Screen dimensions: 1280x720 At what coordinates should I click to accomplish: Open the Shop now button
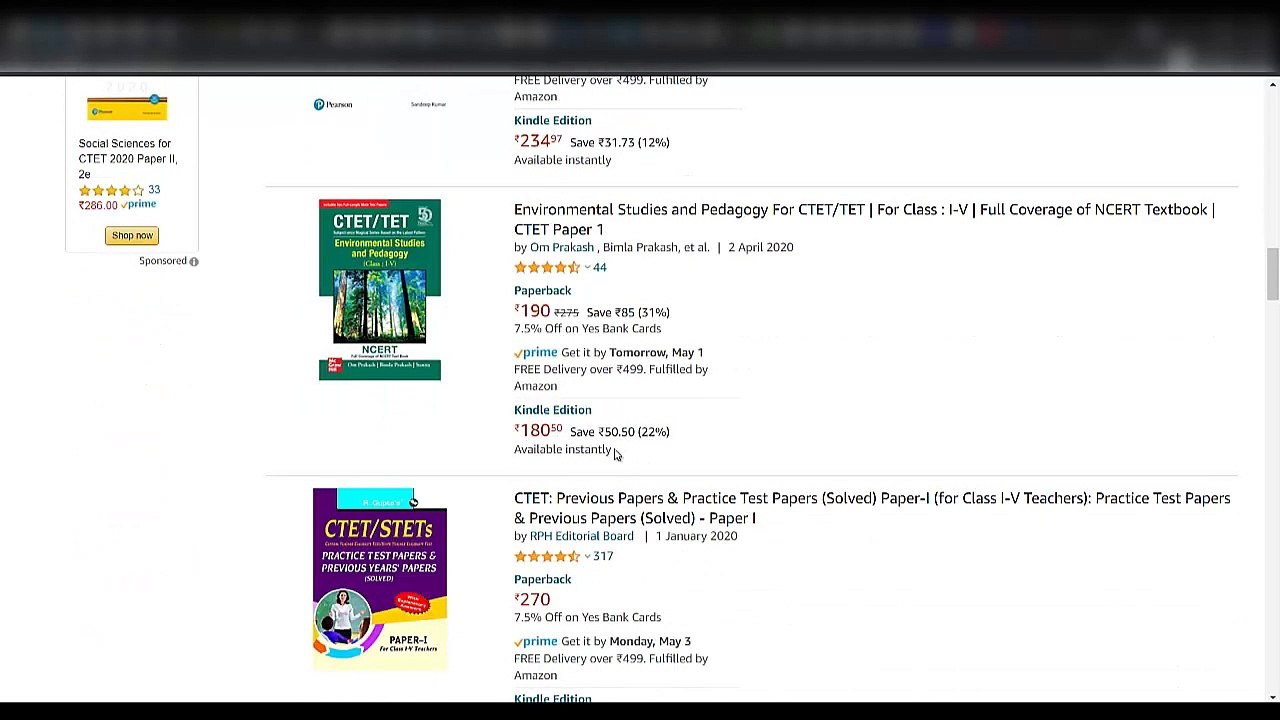point(132,235)
